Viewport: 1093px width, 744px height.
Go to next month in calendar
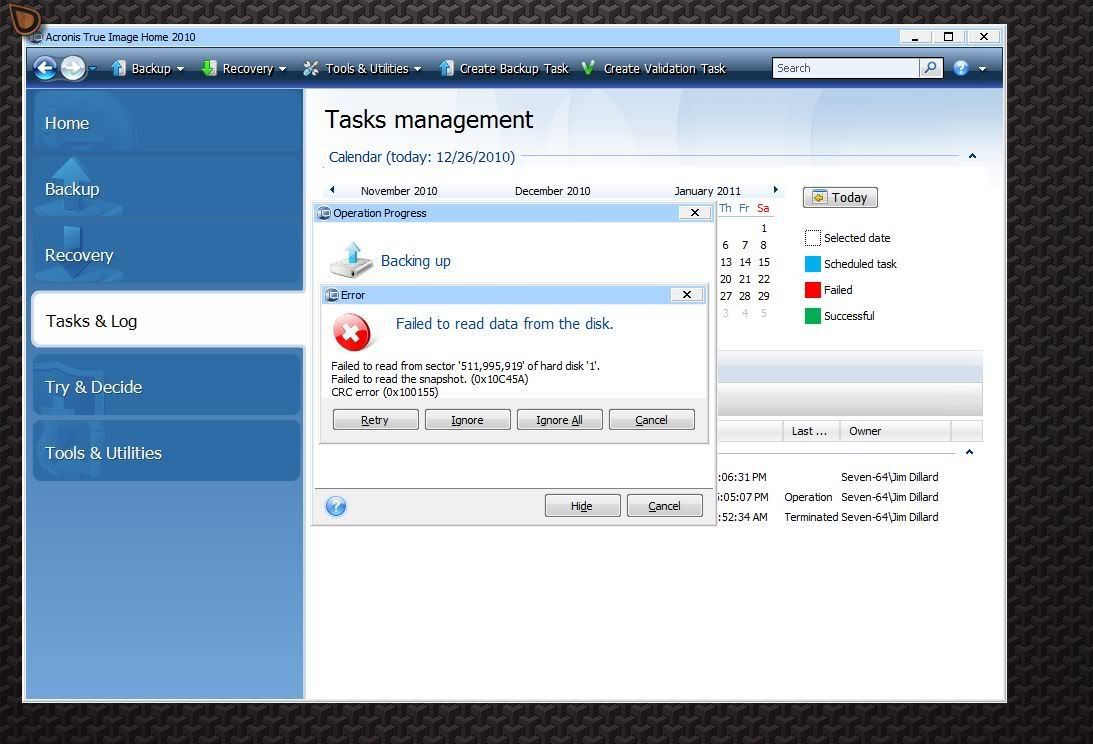[x=775, y=190]
